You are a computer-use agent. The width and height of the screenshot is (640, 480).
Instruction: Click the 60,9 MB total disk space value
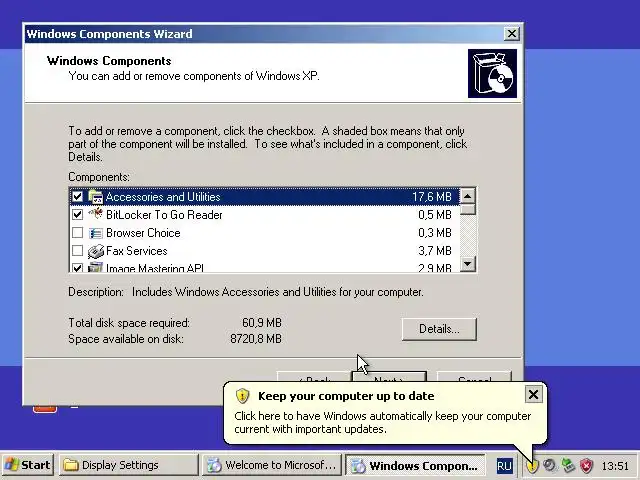(262, 322)
